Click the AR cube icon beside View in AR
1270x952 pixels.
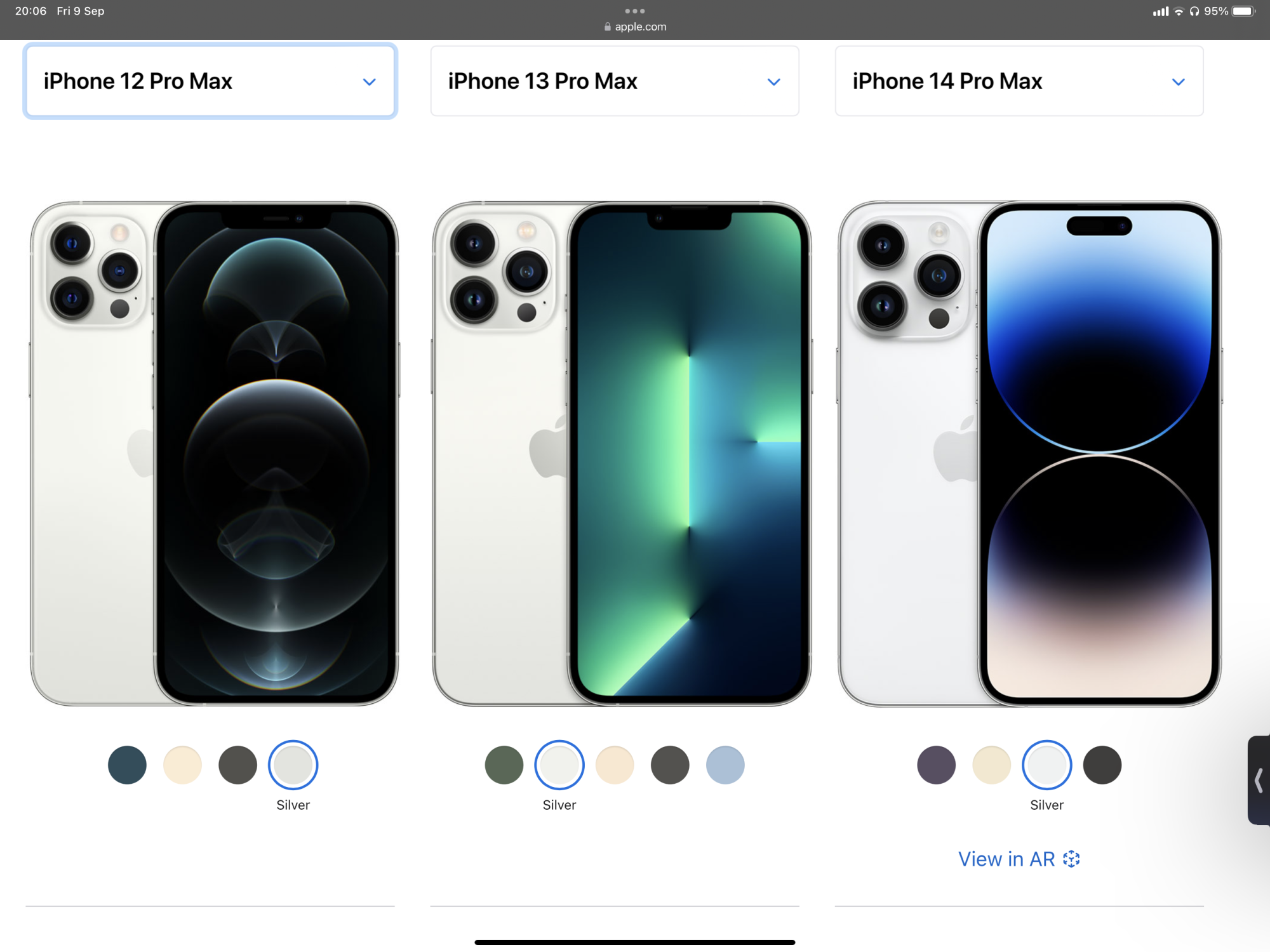coord(1071,859)
